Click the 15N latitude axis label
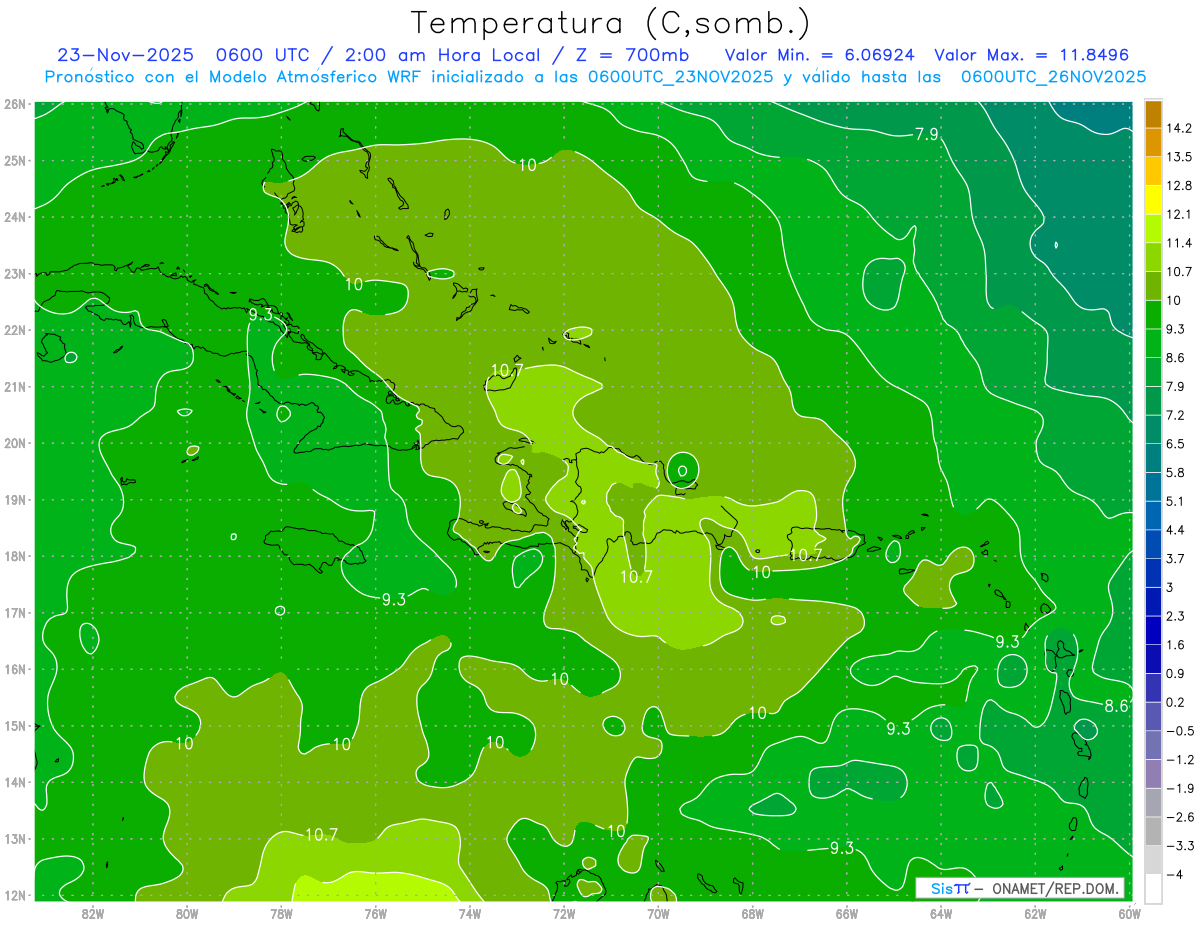The image size is (1200, 927). [14, 726]
